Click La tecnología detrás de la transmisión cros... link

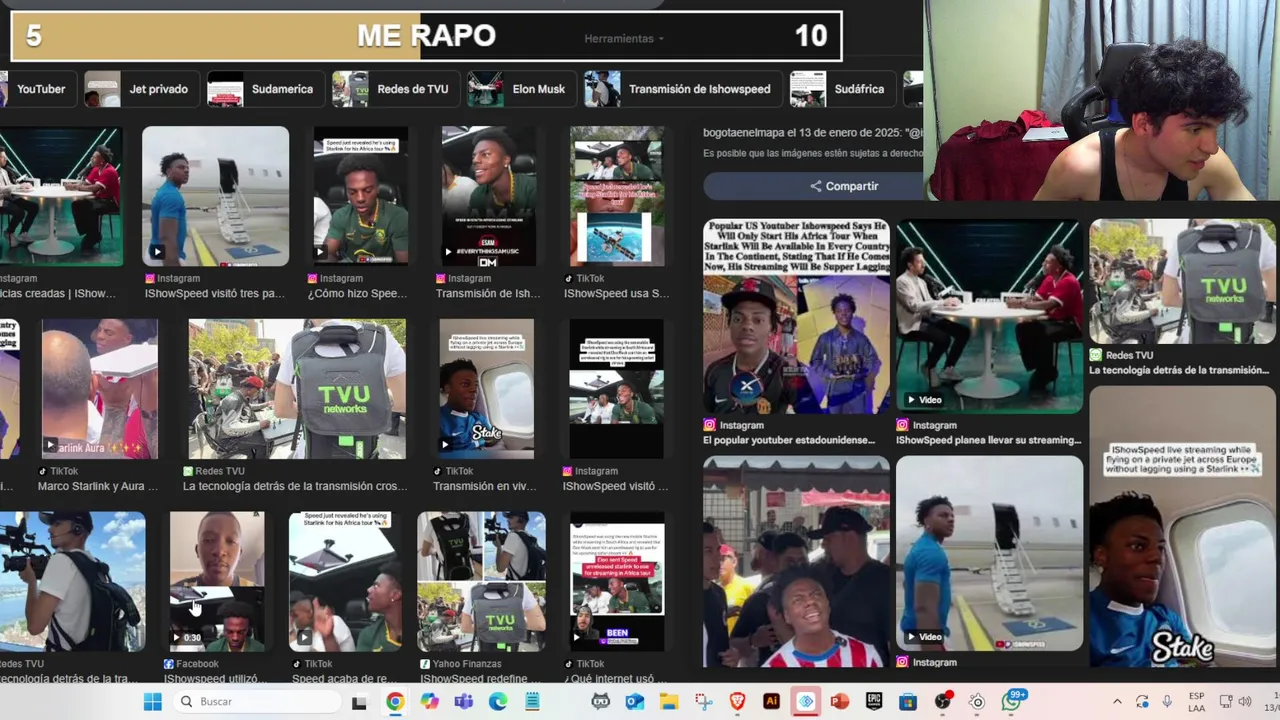[295, 486]
